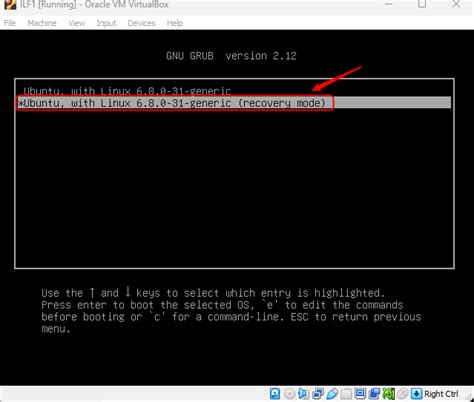Image resolution: width=474 pixels, height=402 pixels.
Task: Click the GNU GRUB version 2.12 heading
Action: coord(231,56)
